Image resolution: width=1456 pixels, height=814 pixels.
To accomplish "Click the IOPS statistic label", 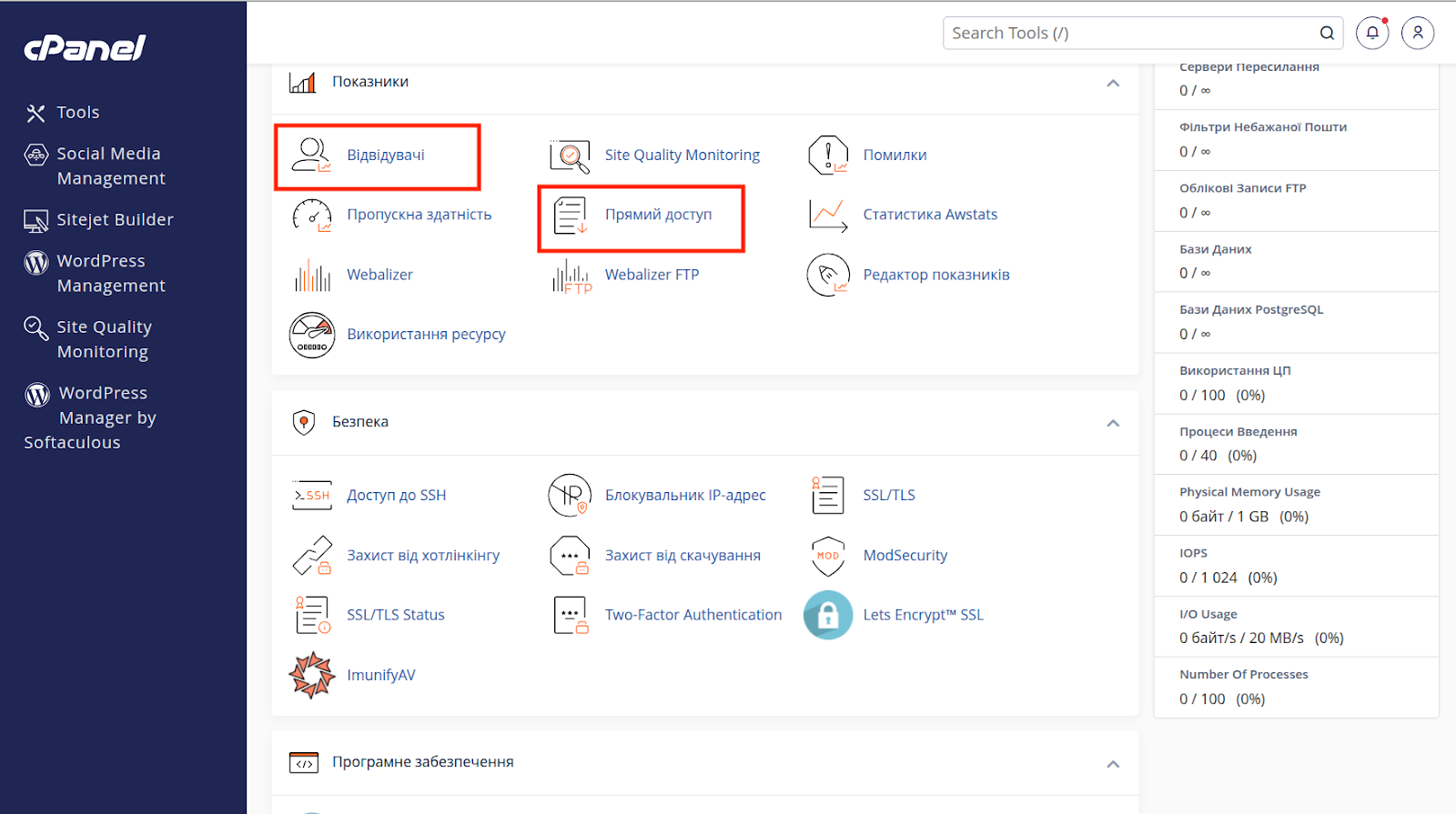I will (x=1194, y=553).
